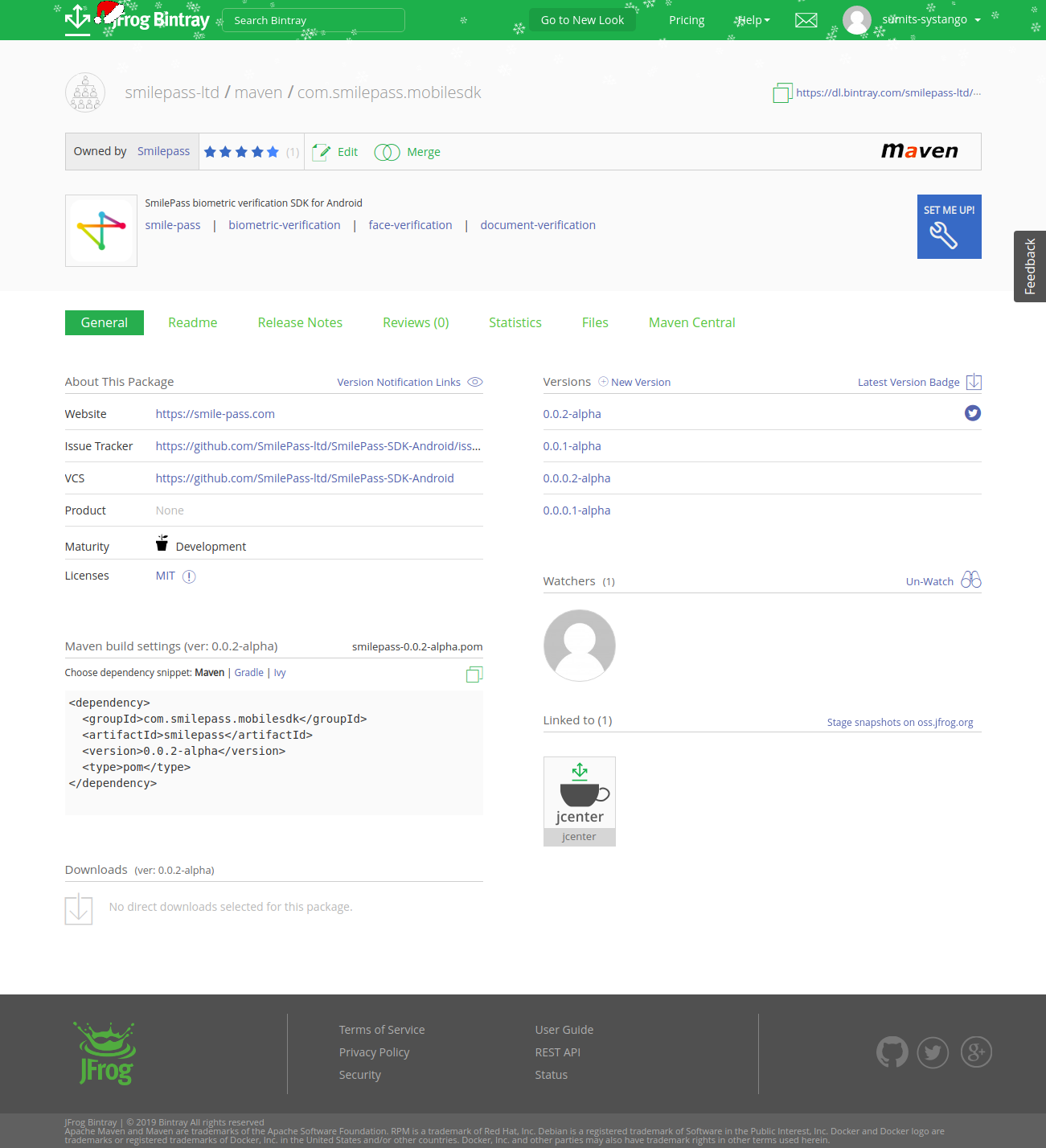Open the Google Plus footer icon
This screenshot has height=1148, width=1046.
976,1052
